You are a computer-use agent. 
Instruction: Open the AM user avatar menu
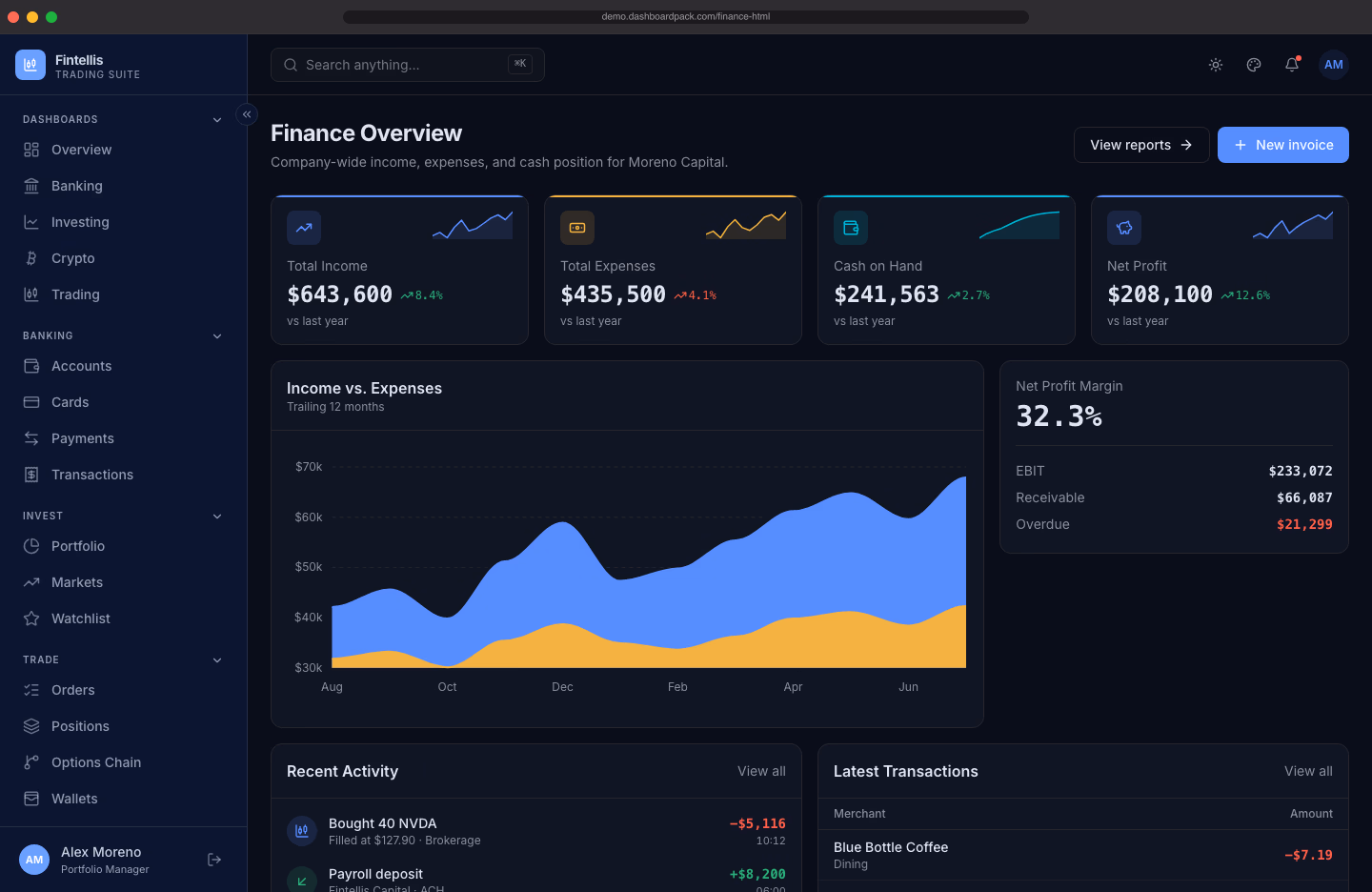pos(1334,65)
